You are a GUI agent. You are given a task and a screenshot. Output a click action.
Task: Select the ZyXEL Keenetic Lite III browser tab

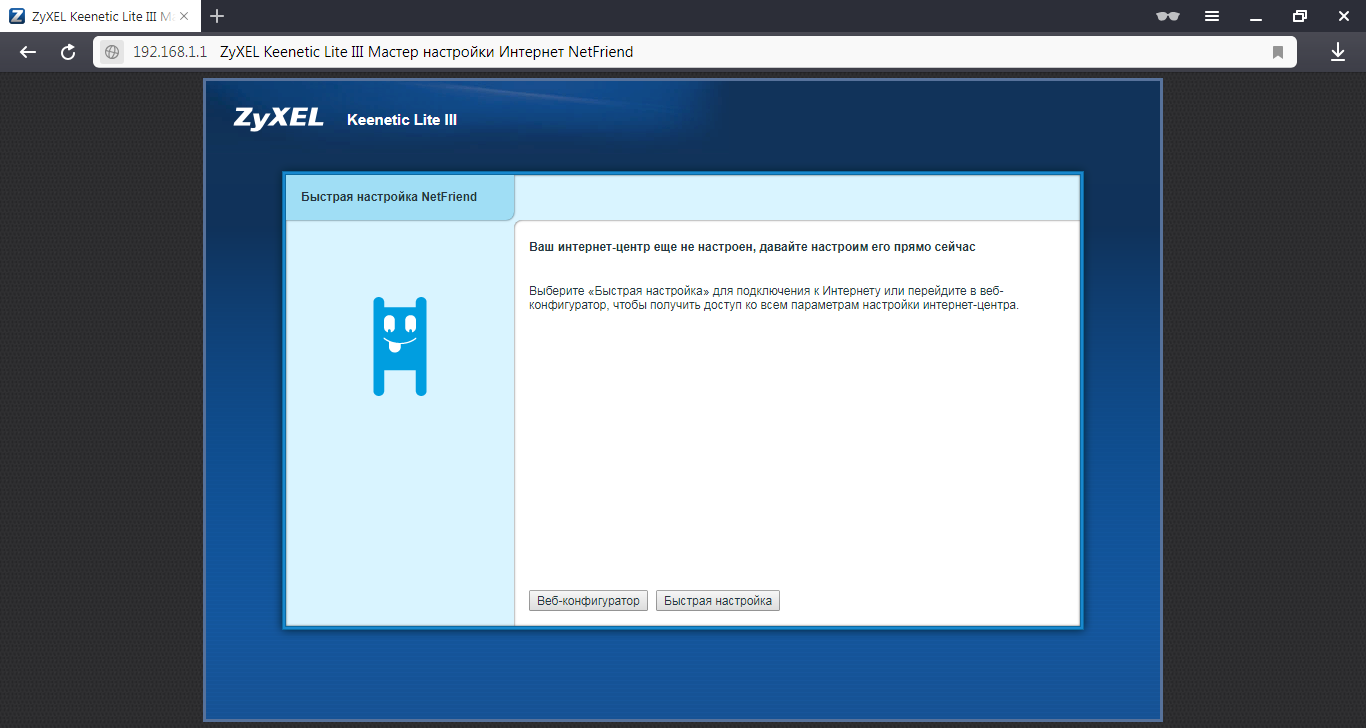[x=95, y=16]
